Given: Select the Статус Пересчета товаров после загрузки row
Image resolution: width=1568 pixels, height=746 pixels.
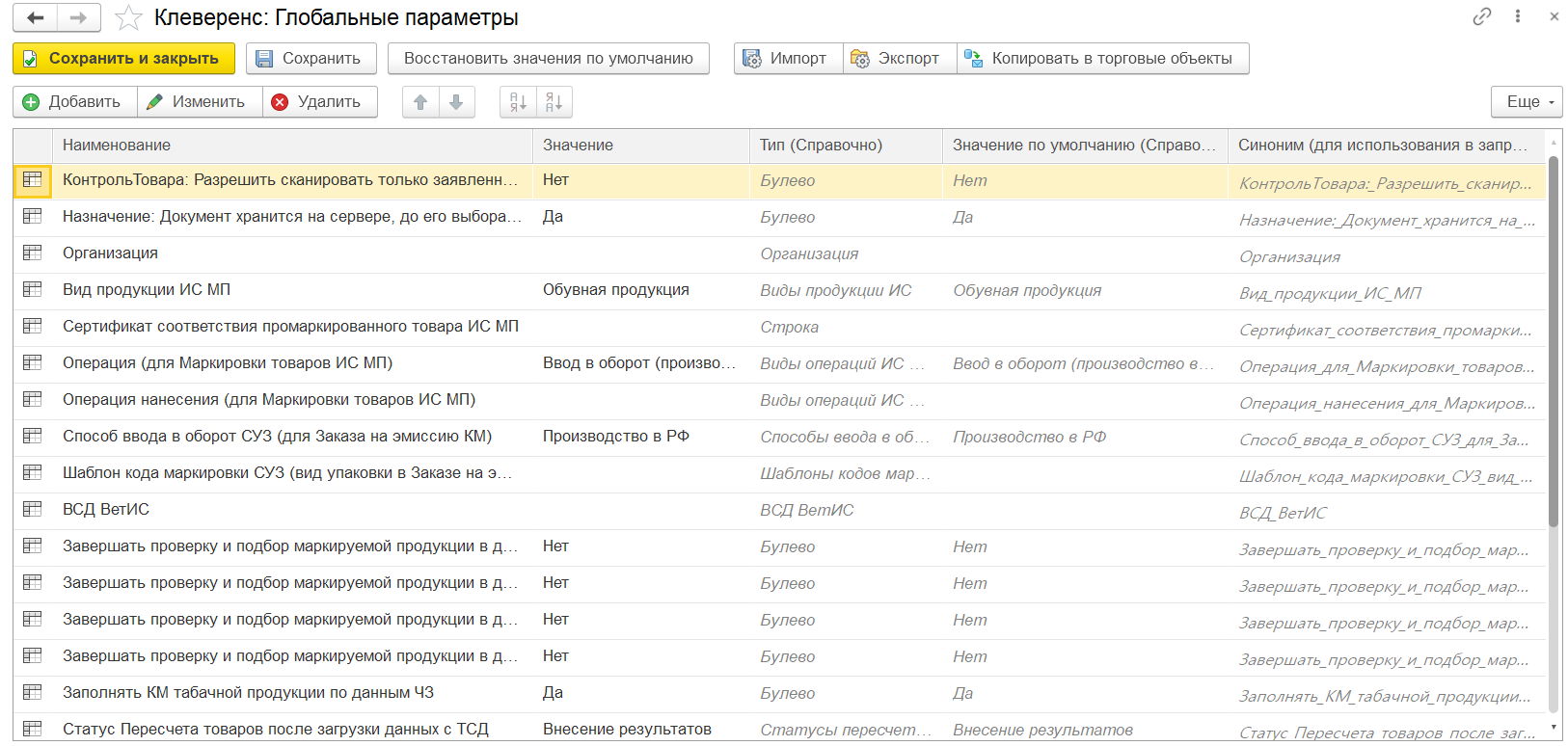Looking at the screenshot, I should point(779,729).
